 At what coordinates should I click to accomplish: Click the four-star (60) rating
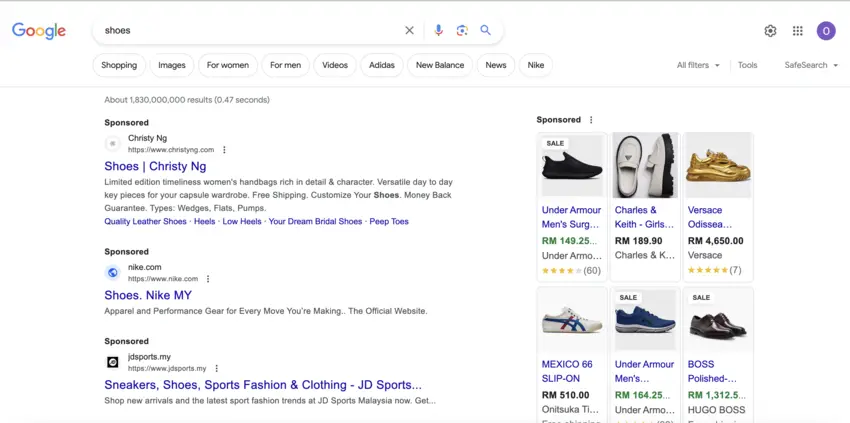[x=571, y=270]
